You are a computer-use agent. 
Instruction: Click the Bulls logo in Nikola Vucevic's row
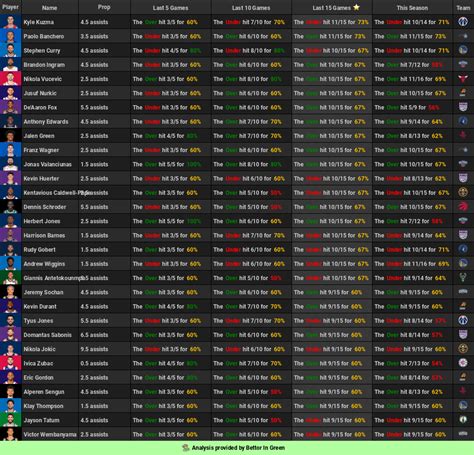point(463,79)
